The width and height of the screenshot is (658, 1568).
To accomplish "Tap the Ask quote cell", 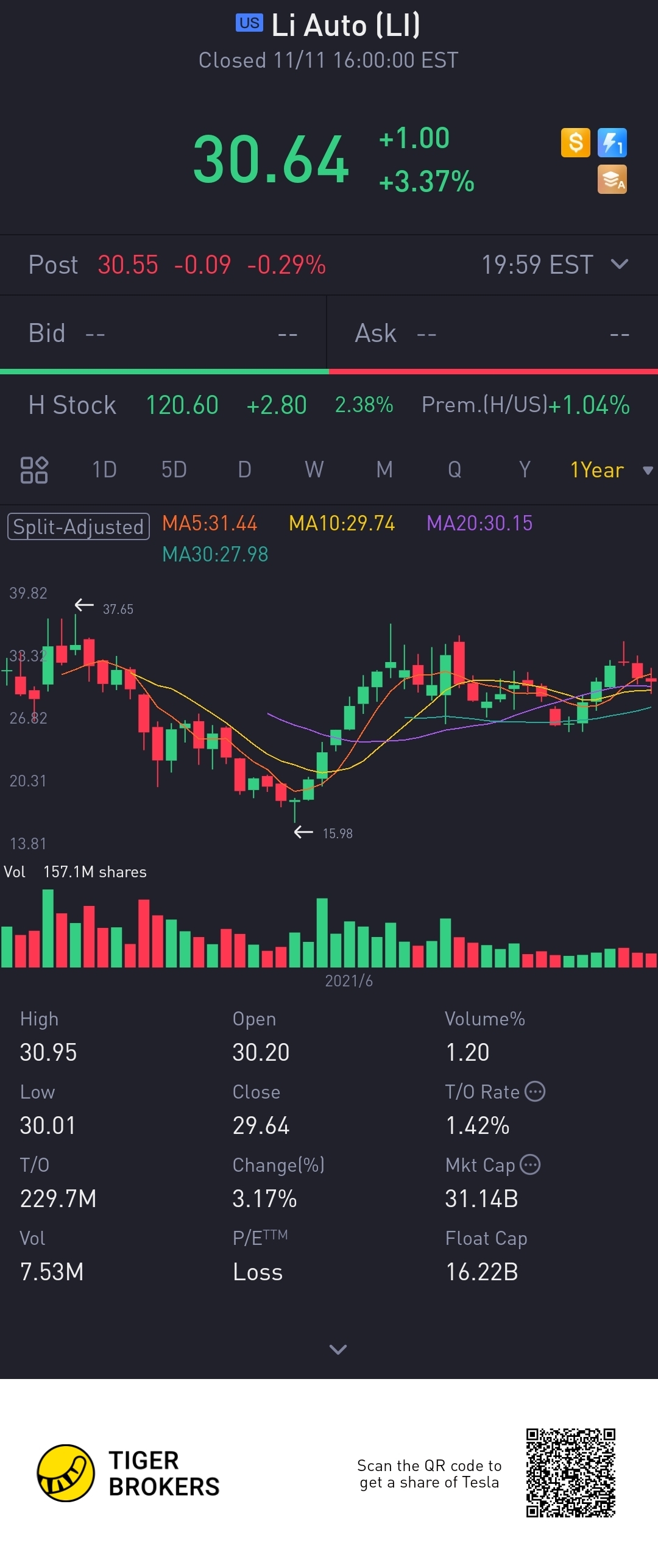I will click(492, 333).
